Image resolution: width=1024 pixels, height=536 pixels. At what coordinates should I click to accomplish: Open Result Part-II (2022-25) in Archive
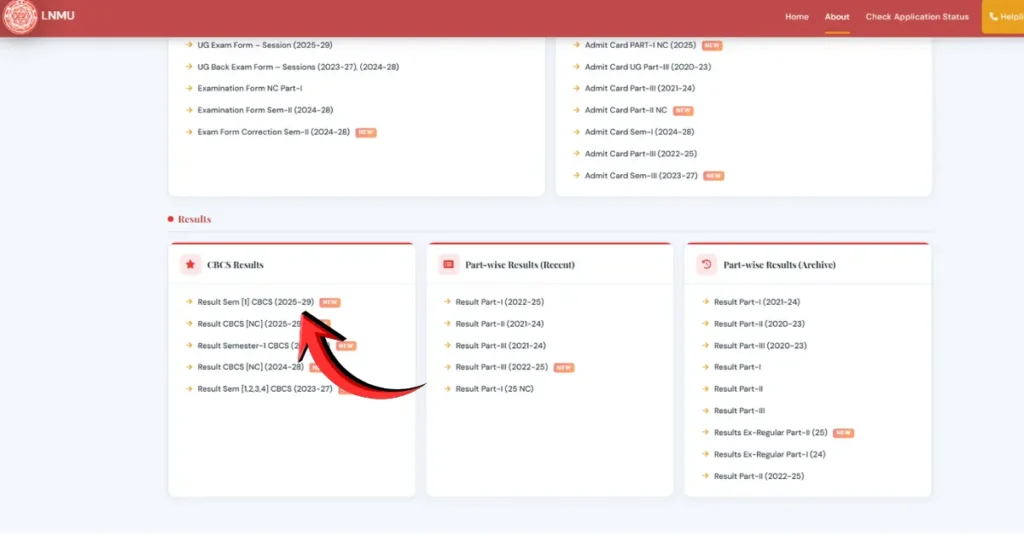(759, 476)
